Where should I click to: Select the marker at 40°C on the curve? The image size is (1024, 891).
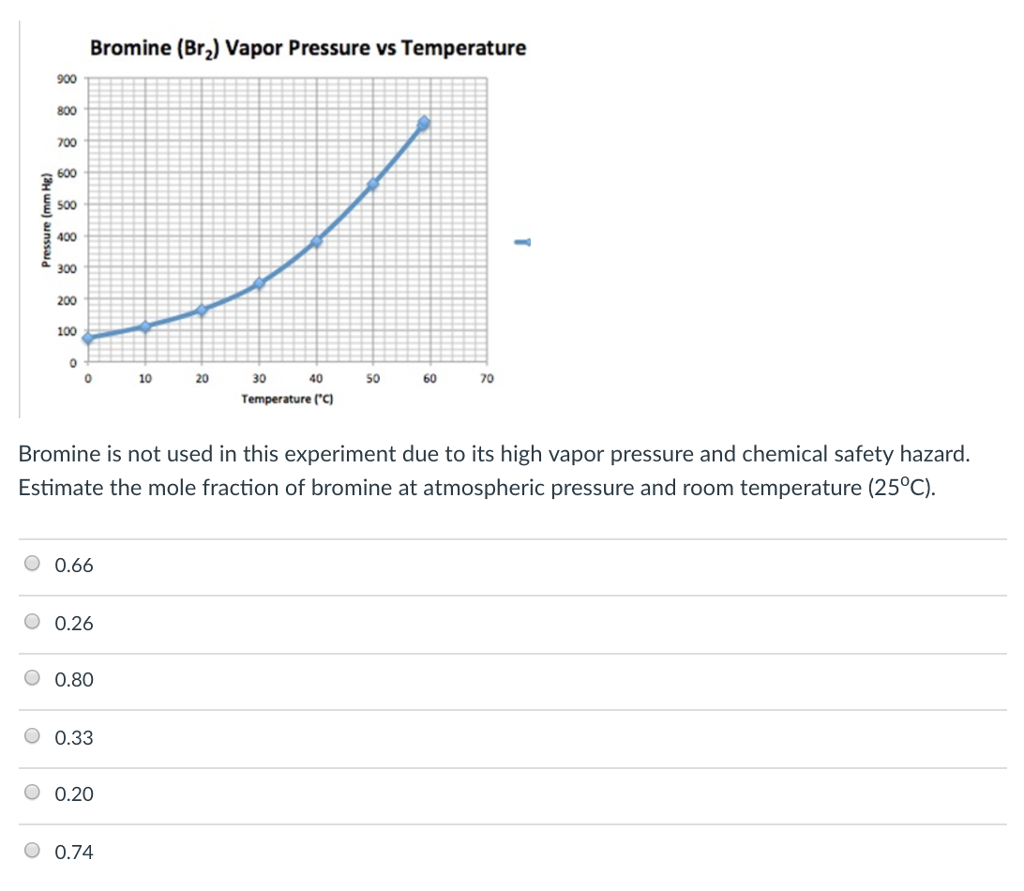tap(316, 240)
